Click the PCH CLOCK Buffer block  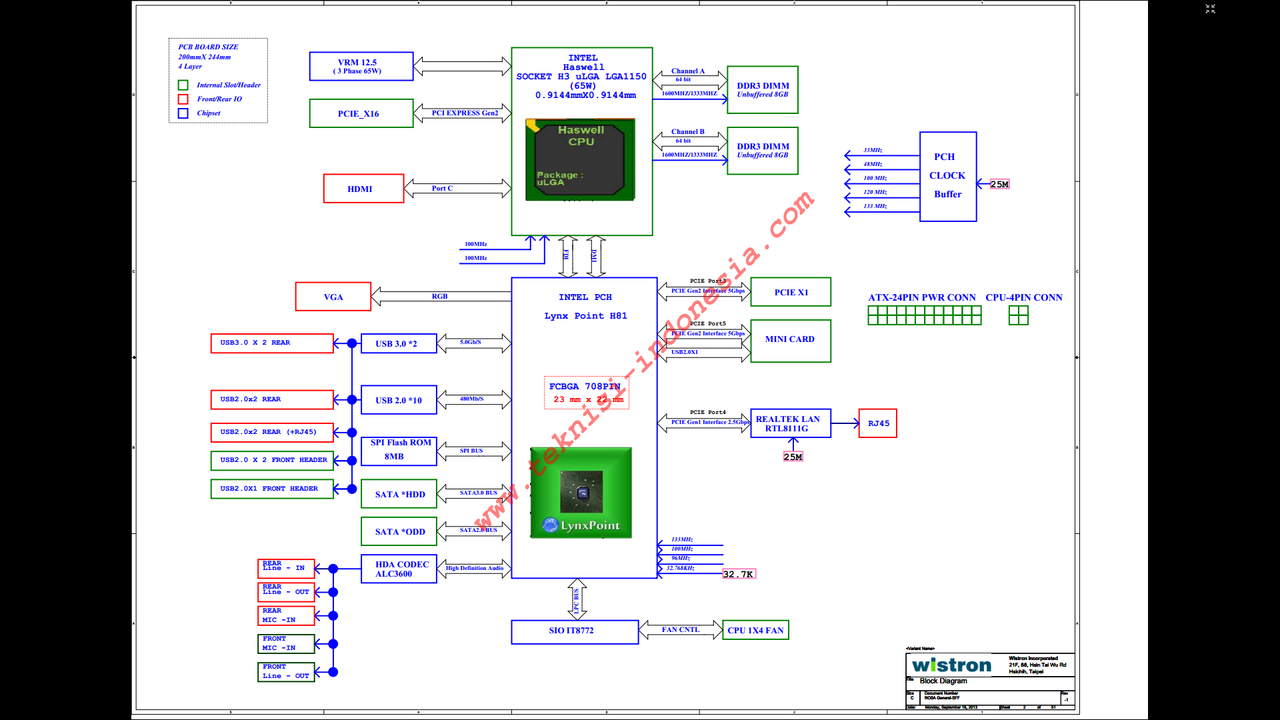point(948,176)
